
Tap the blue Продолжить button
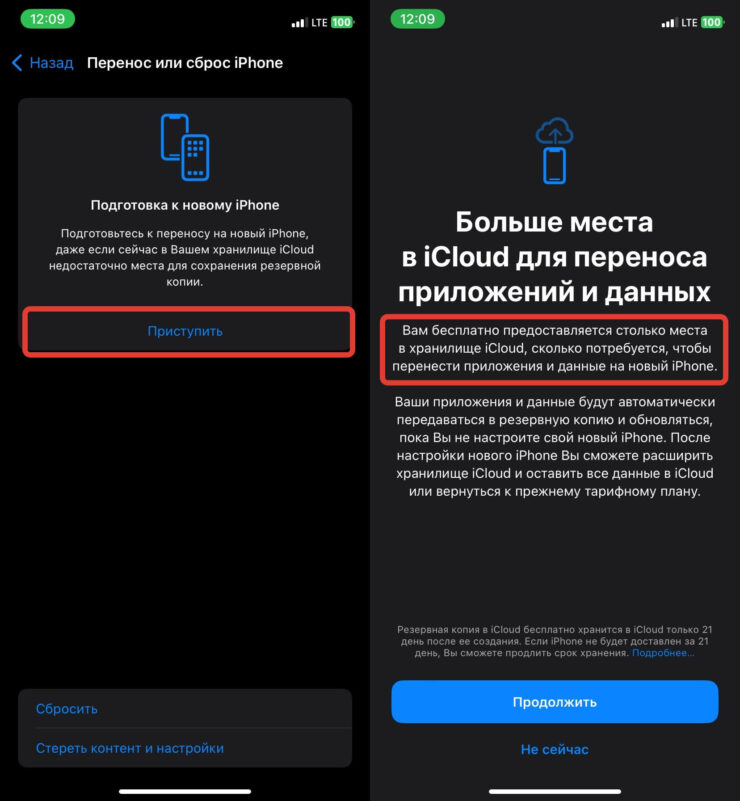(x=555, y=701)
